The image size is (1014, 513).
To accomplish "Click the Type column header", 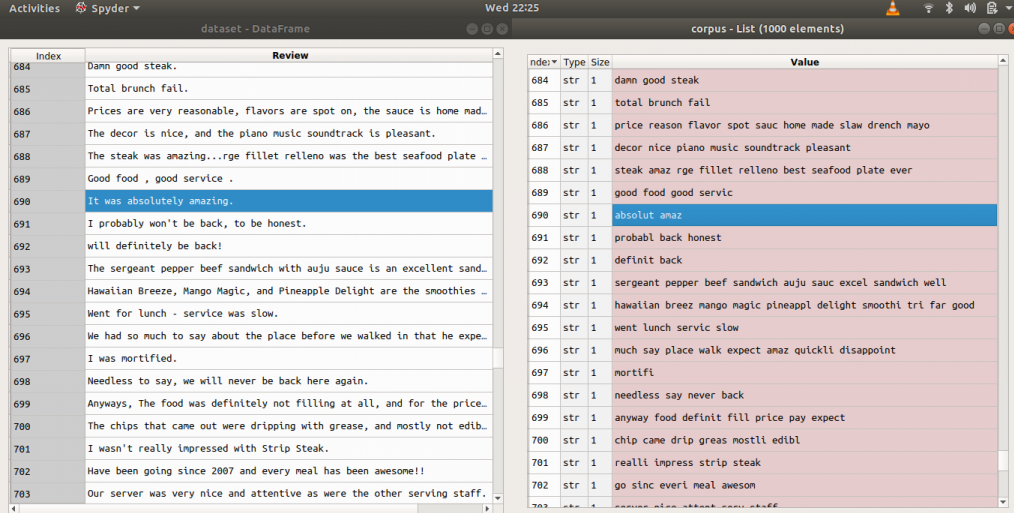I will click(x=574, y=62).
